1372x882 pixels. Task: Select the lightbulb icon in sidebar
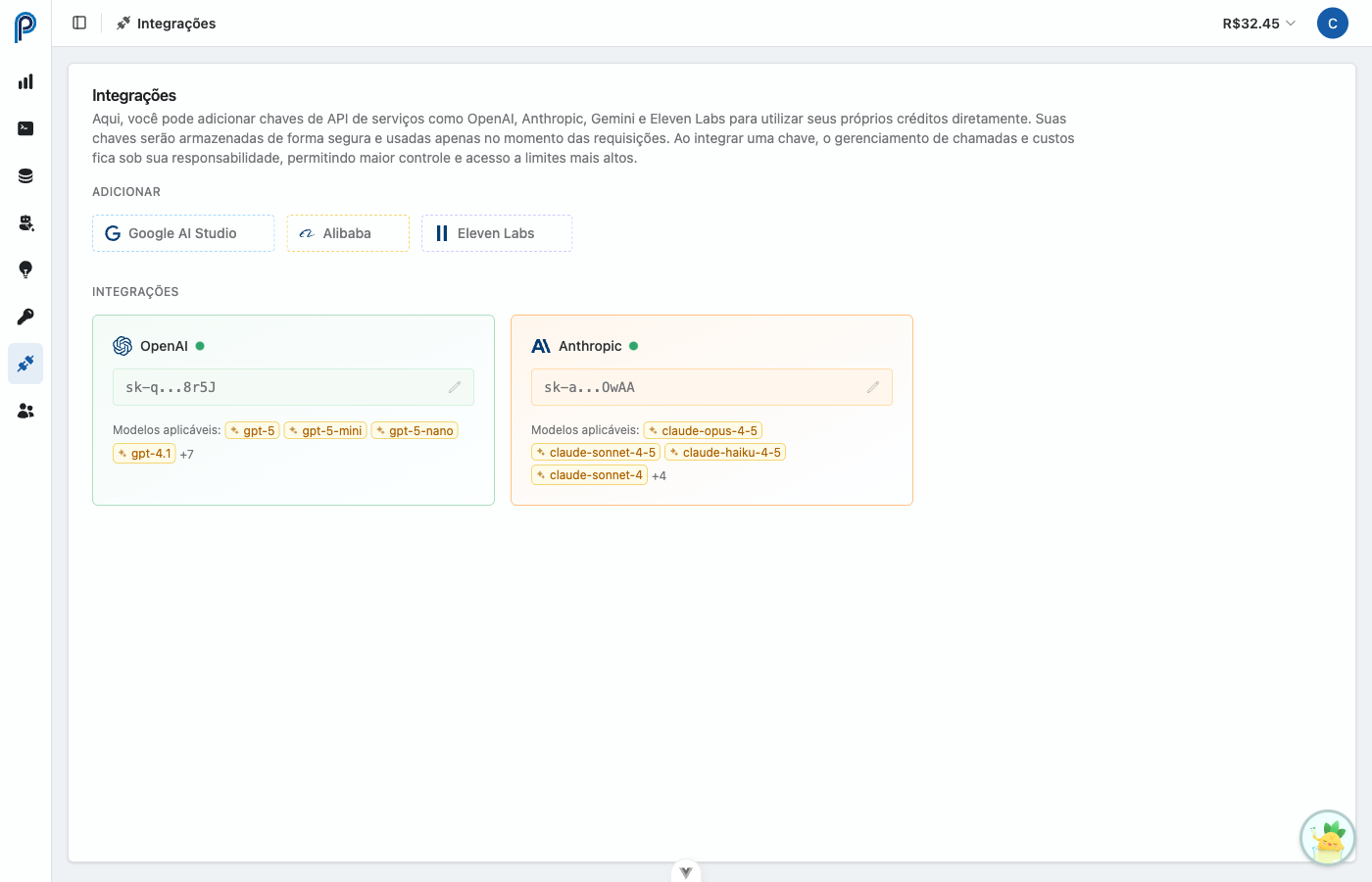[25, 269]
